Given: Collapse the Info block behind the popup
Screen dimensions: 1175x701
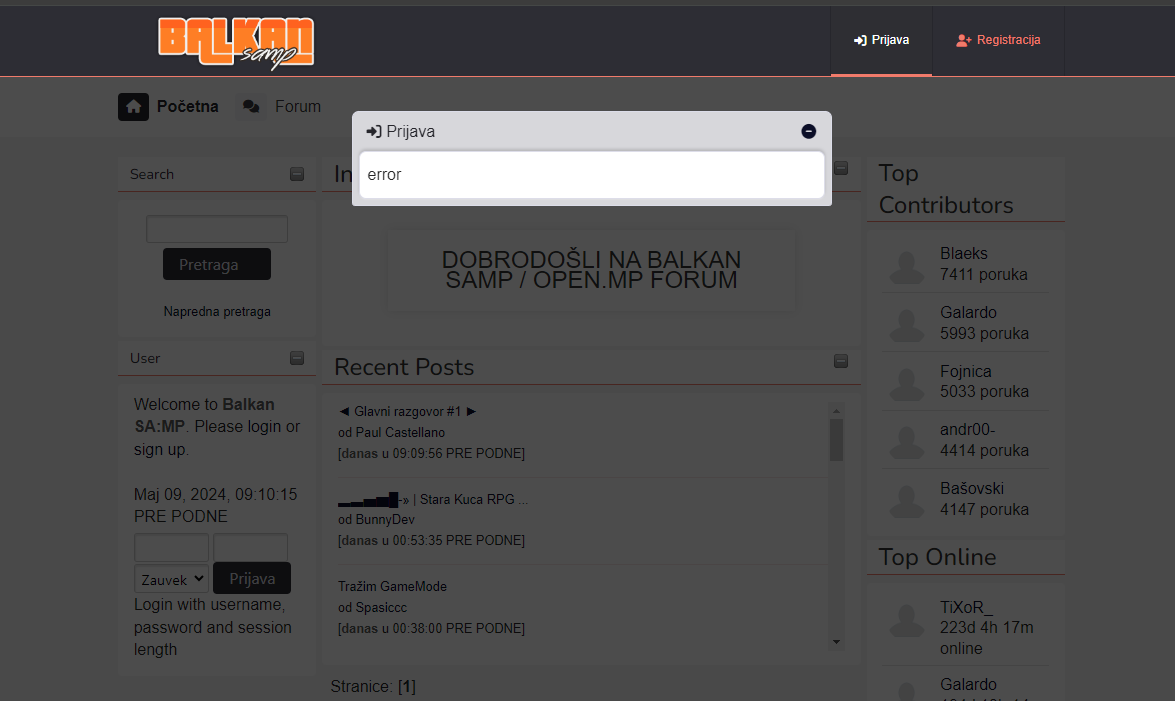Looking at the screenshot, I should 841,169.
